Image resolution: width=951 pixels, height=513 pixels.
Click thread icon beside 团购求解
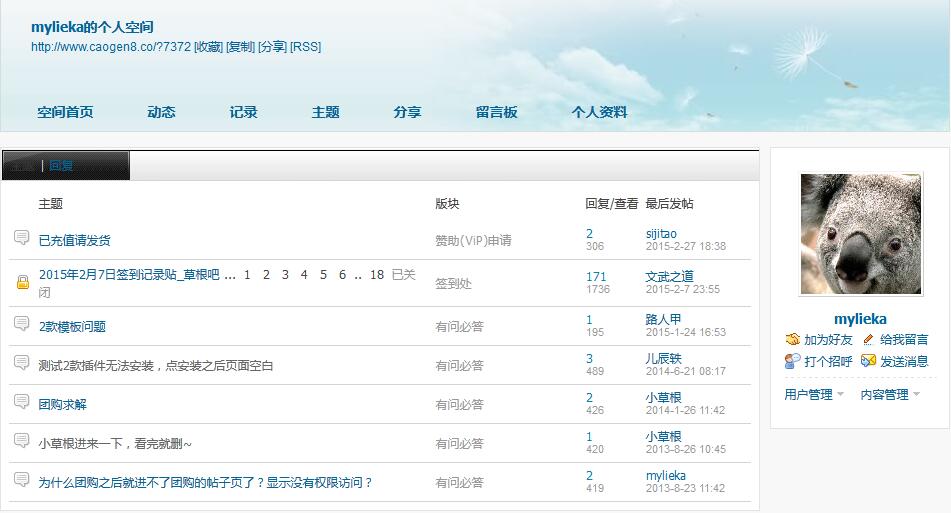22,402
